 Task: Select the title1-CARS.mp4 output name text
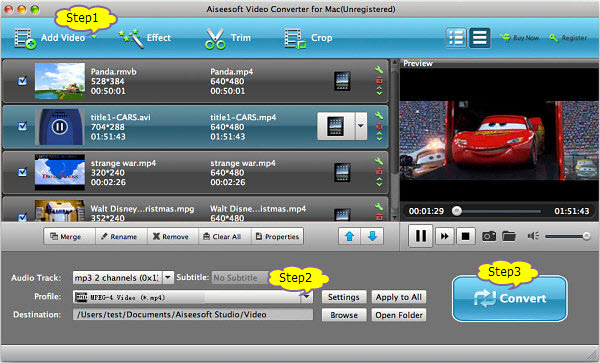243,117
